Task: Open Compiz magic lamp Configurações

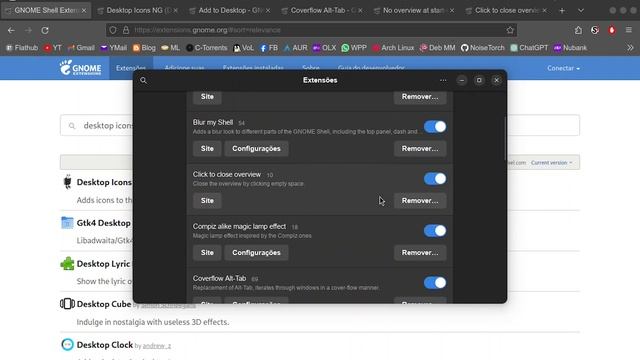Action: (x=256, y=253)
